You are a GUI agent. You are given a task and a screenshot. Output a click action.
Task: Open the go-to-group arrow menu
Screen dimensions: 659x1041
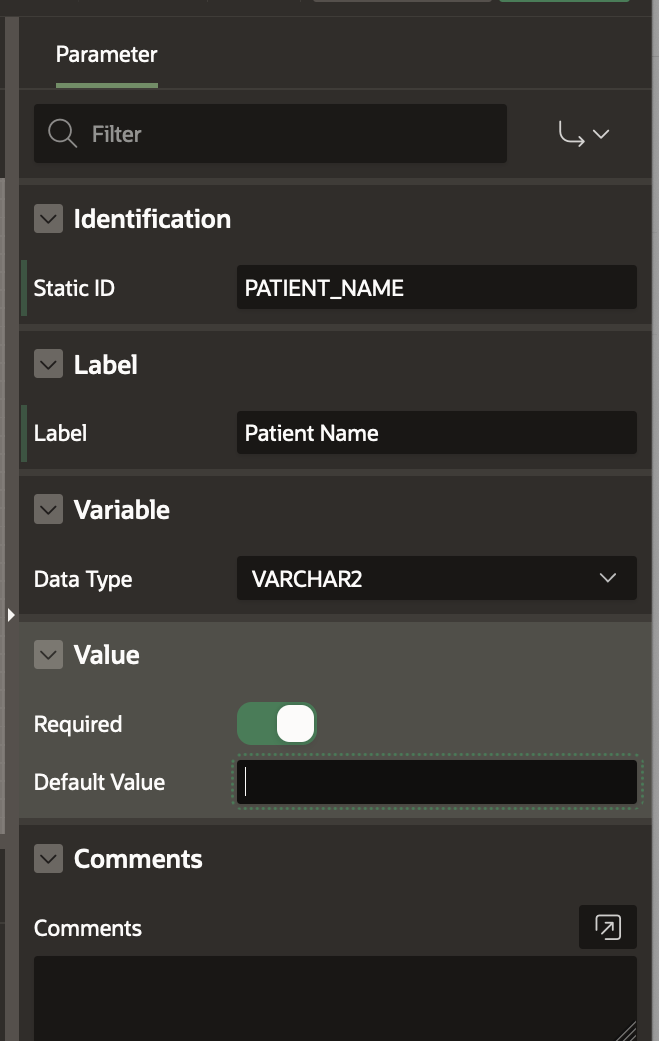pyautogui.click(x=584, y=134)
